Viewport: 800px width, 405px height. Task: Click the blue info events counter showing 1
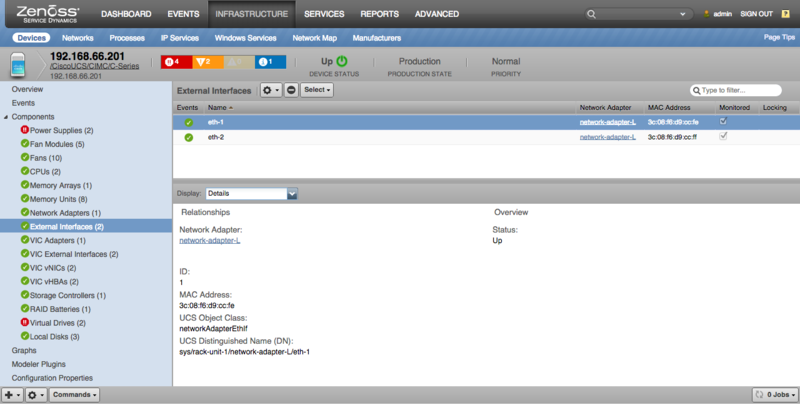click(270, 62)
